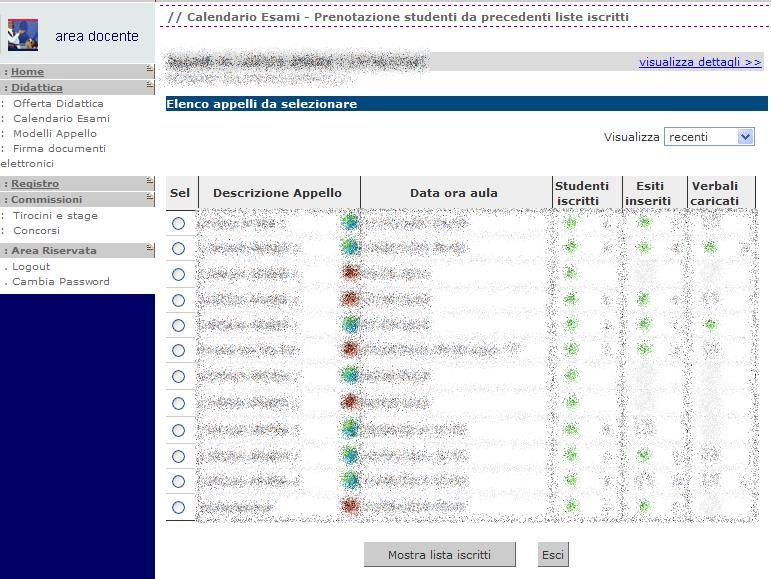771x579 pixels.
Task: Collapse the Area Riservata section via its corner icon
Action: tap(149, 248)
